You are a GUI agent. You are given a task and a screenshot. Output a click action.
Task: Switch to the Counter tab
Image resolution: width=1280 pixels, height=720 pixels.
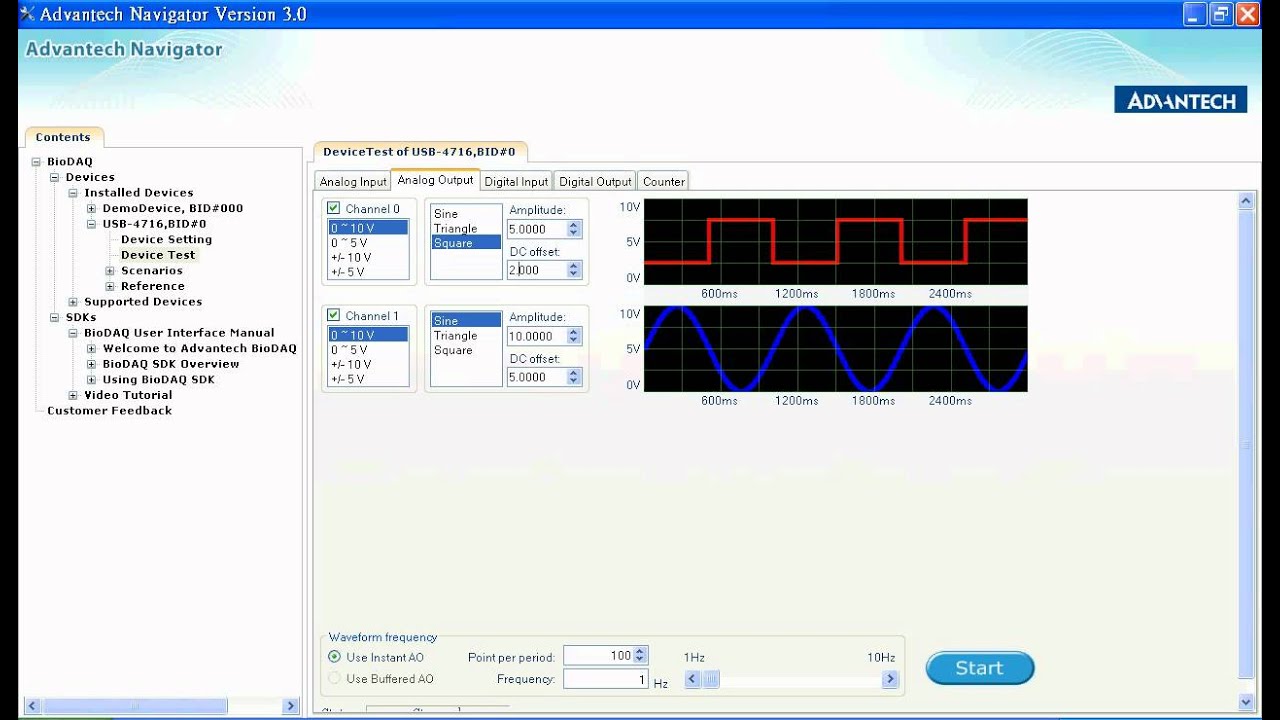(x=664, y=182)
